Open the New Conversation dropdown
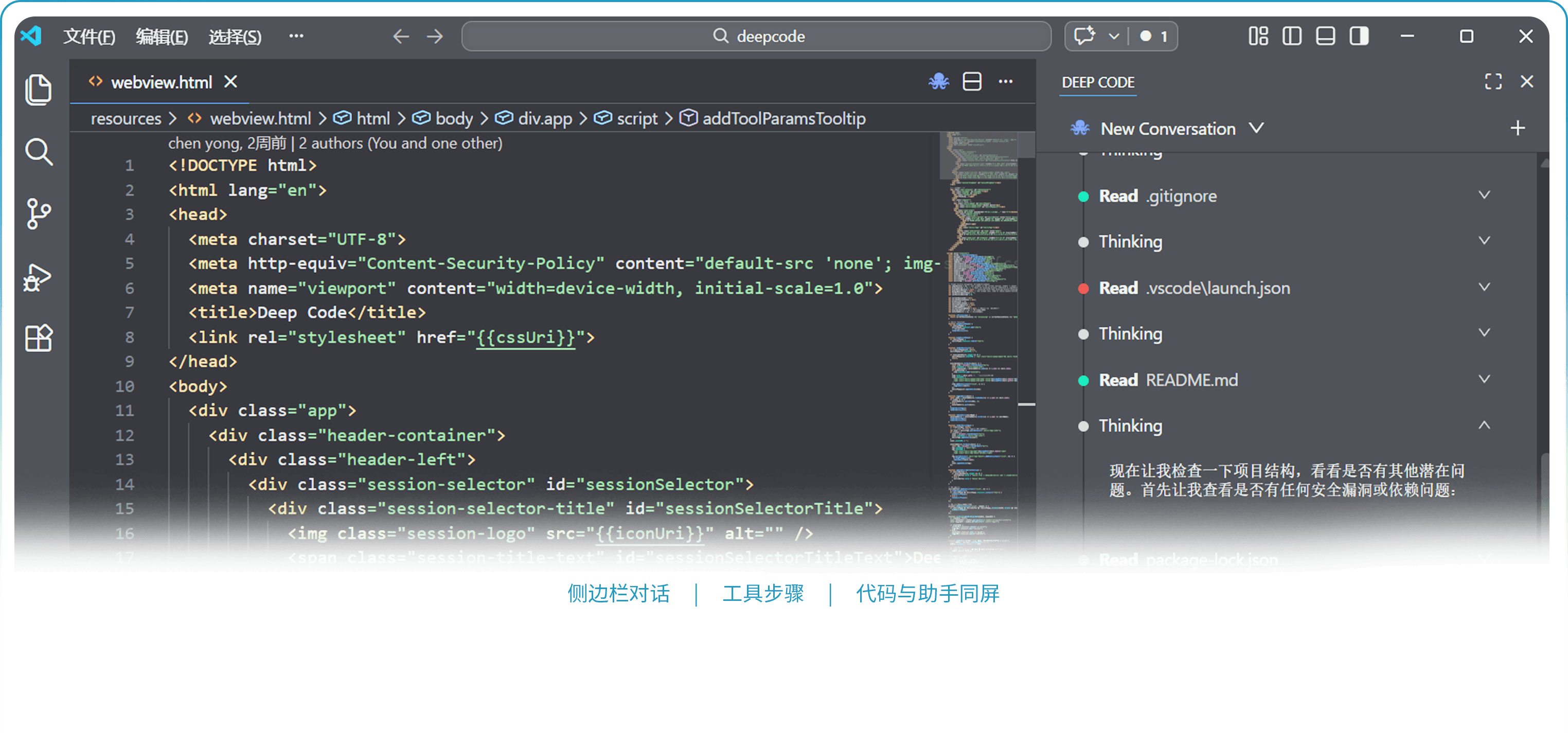Viewport: 1568px width, 747px height. (1256, 129)
